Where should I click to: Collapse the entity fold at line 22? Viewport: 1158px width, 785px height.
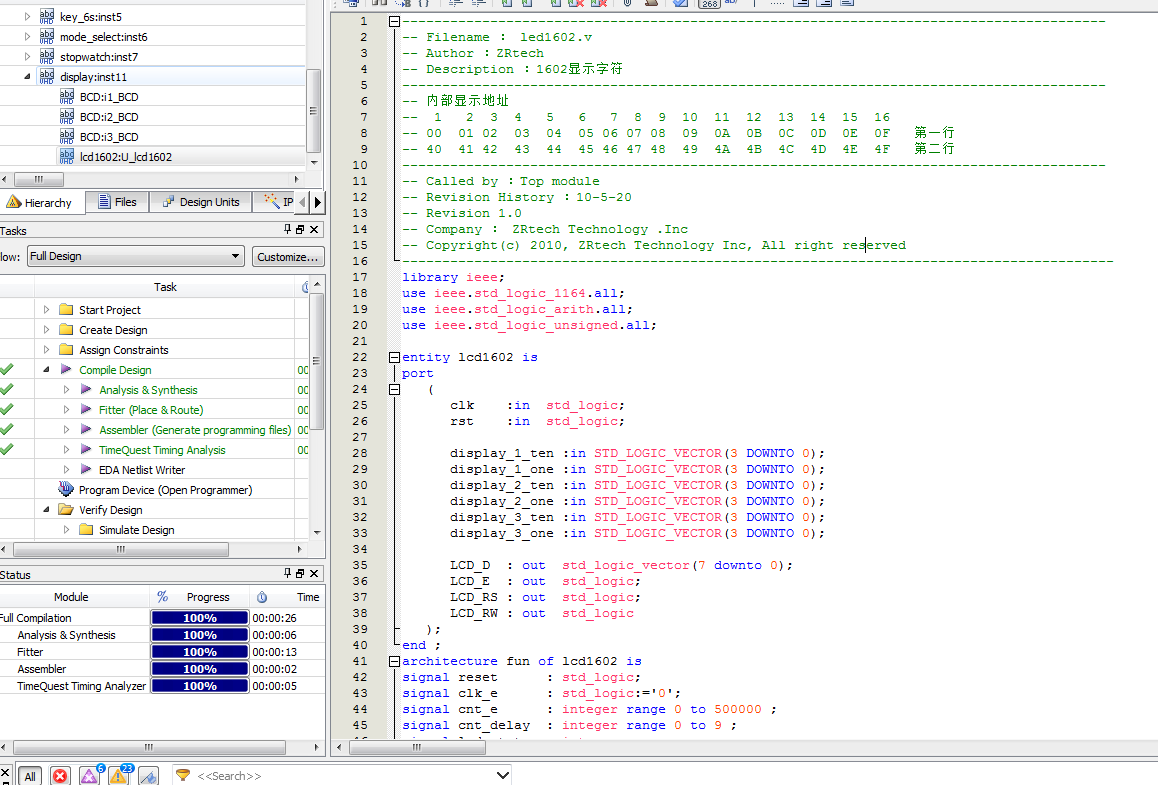[x=394, y=357]
